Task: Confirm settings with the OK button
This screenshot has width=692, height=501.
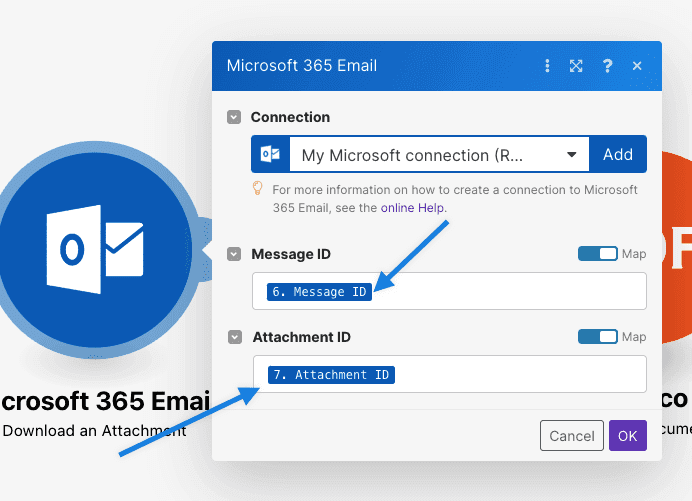Action: point(628,436)
